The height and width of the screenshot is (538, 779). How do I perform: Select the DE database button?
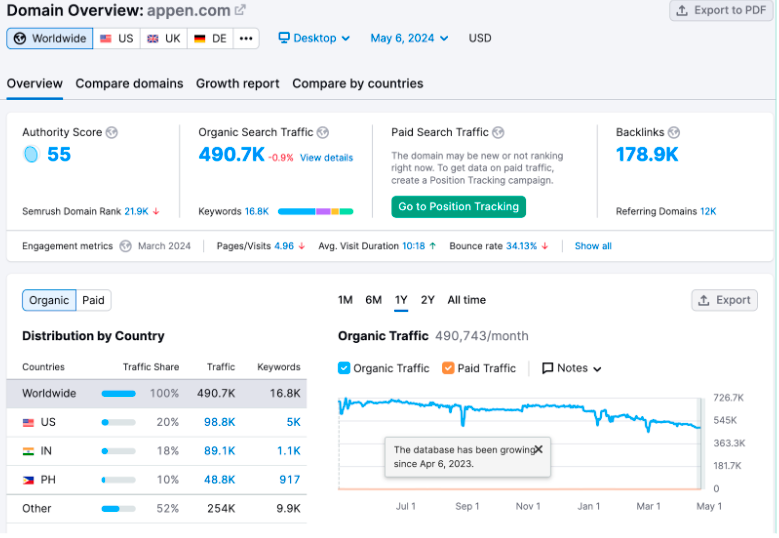pos(210,38)
